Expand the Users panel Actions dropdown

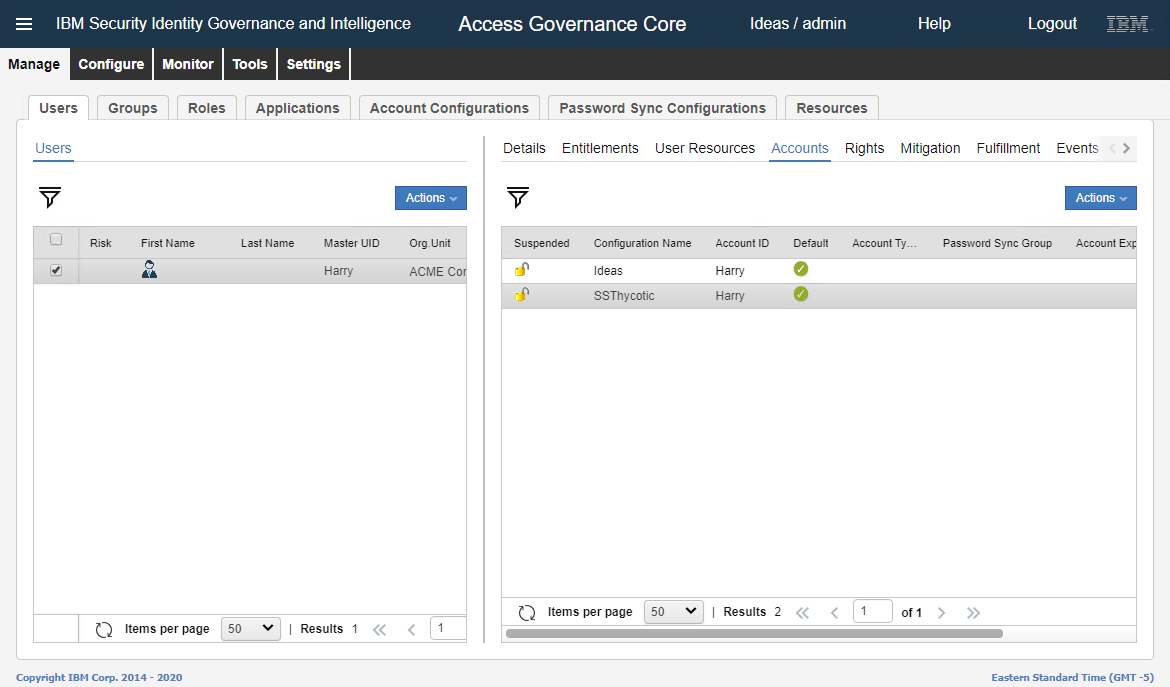pos(431,198)
